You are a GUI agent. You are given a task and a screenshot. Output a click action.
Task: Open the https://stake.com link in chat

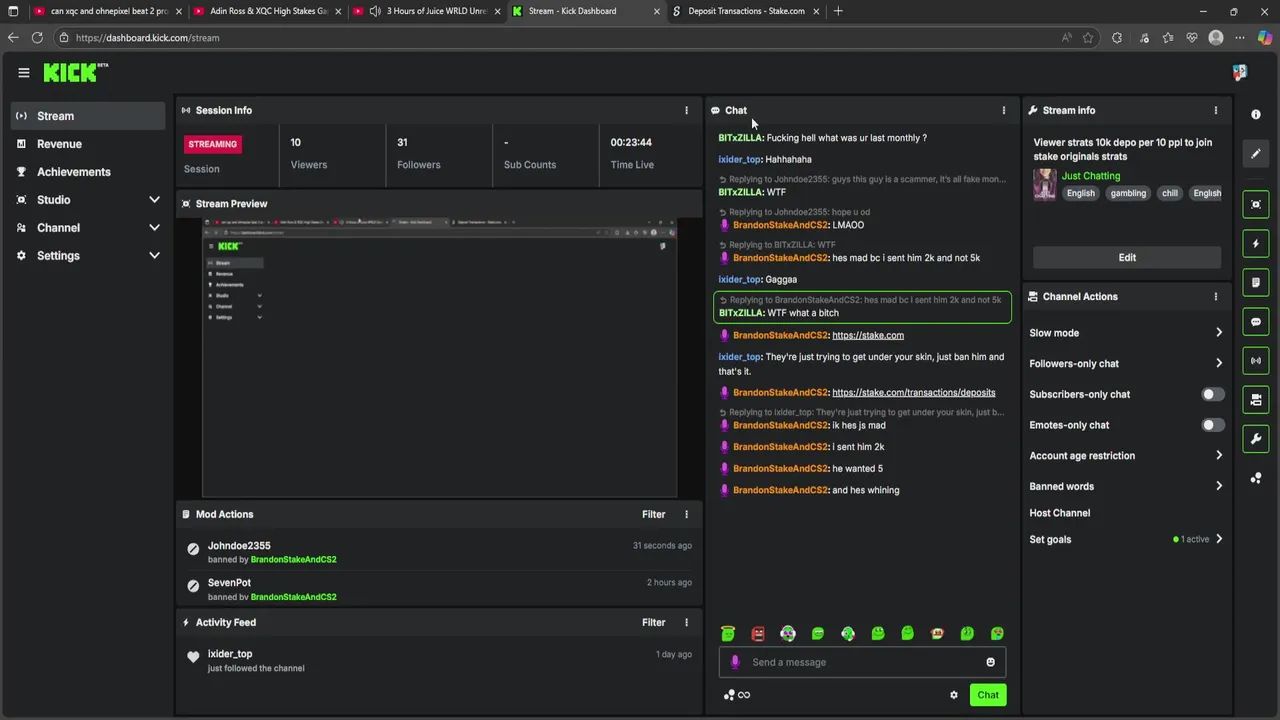[x=868, y=336]
